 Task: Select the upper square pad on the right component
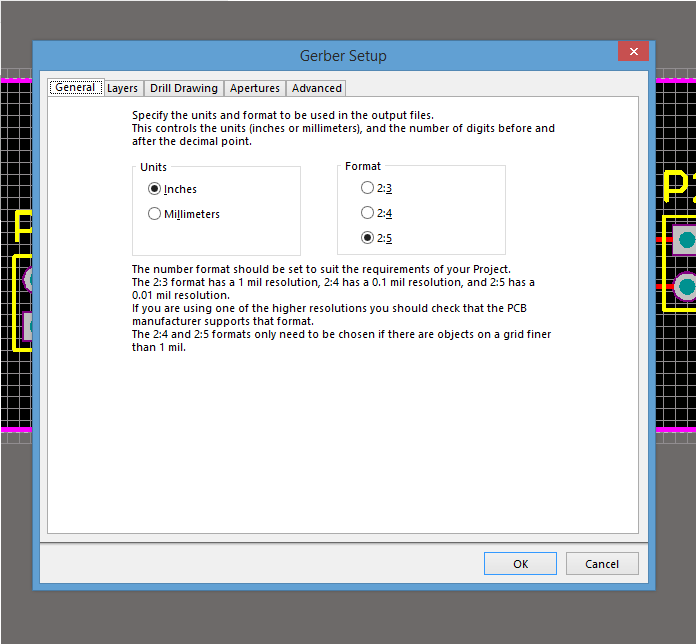[x=685, y=239]
